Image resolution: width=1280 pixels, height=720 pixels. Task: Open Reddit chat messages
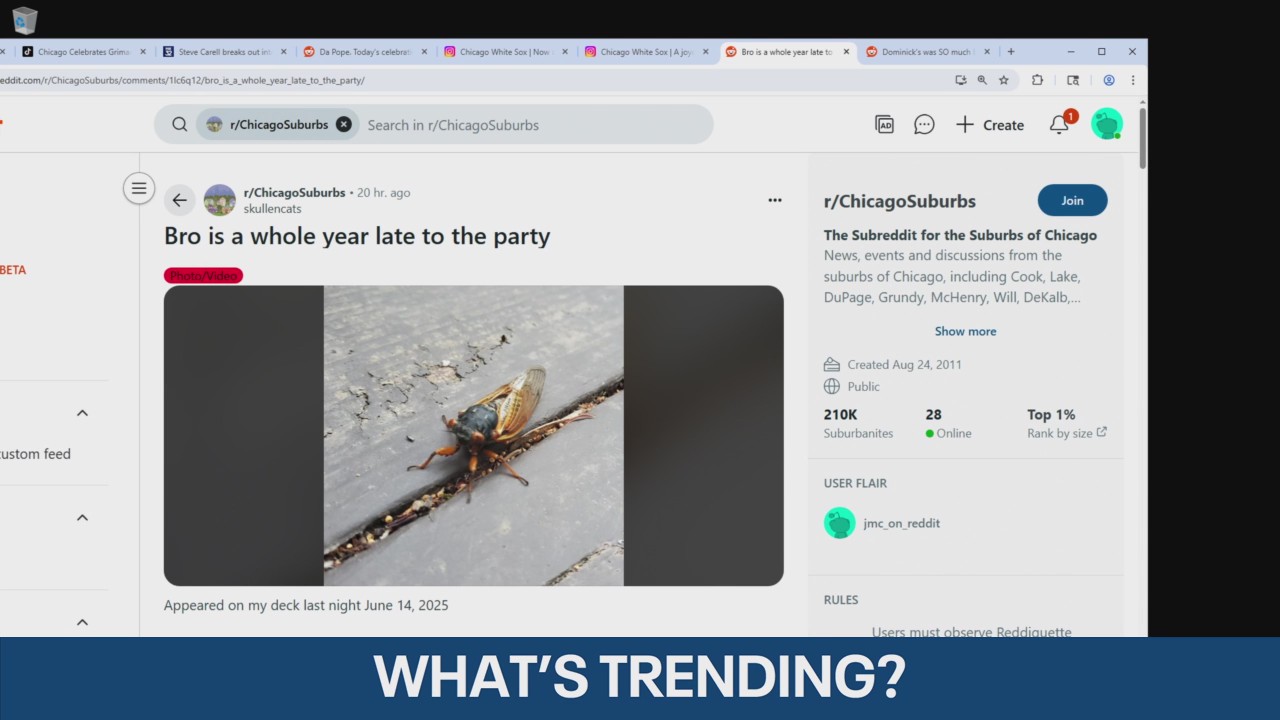[x=924, y=124]
